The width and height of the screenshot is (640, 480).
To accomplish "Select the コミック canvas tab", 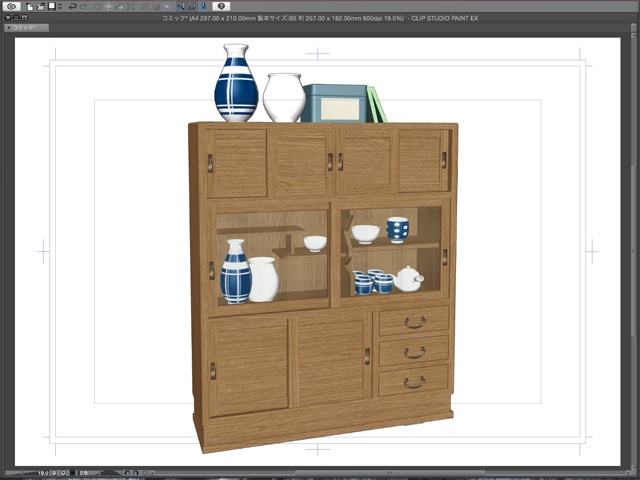I will (26, 27).
